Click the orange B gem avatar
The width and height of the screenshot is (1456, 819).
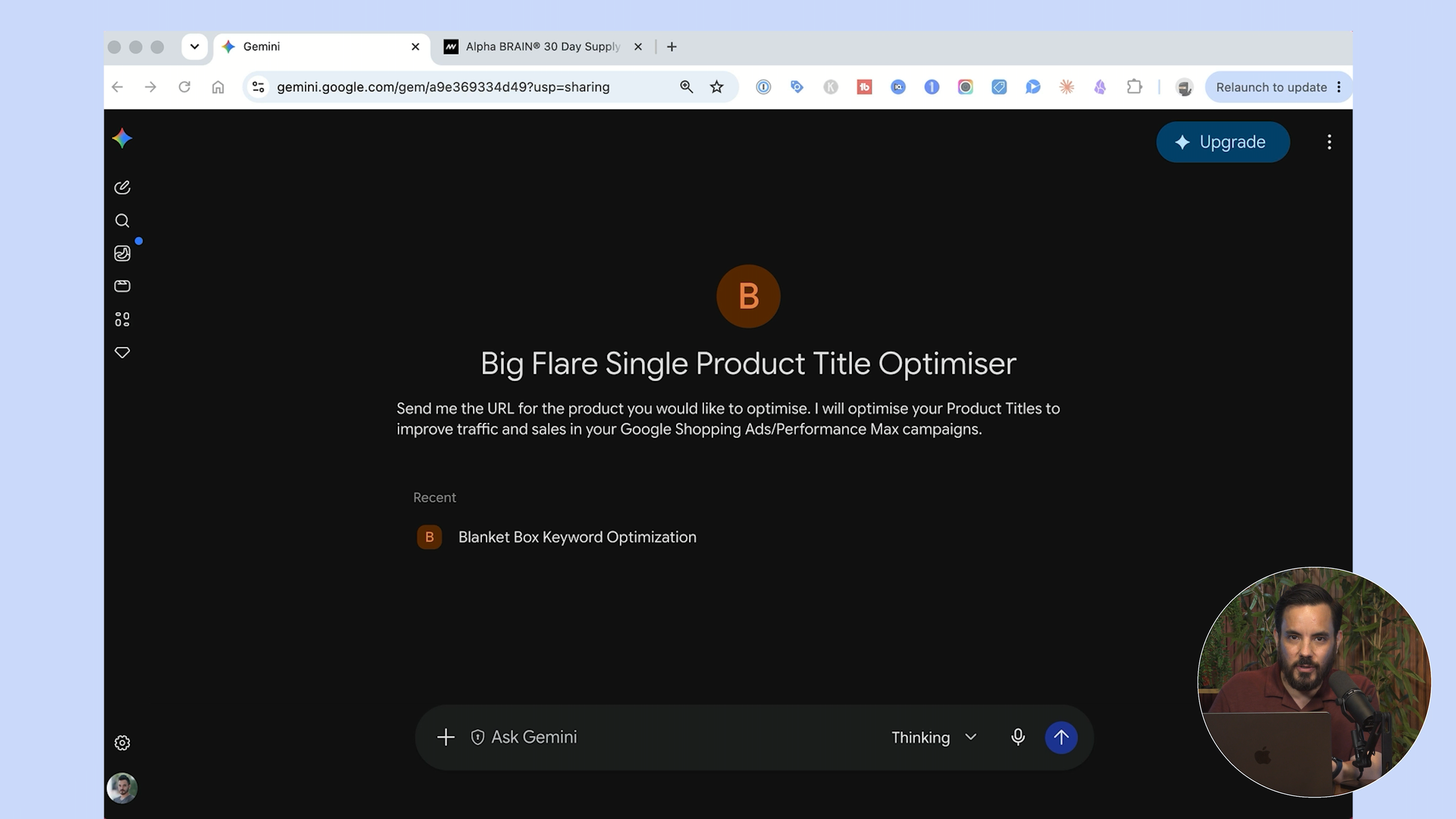pos(748,296)
